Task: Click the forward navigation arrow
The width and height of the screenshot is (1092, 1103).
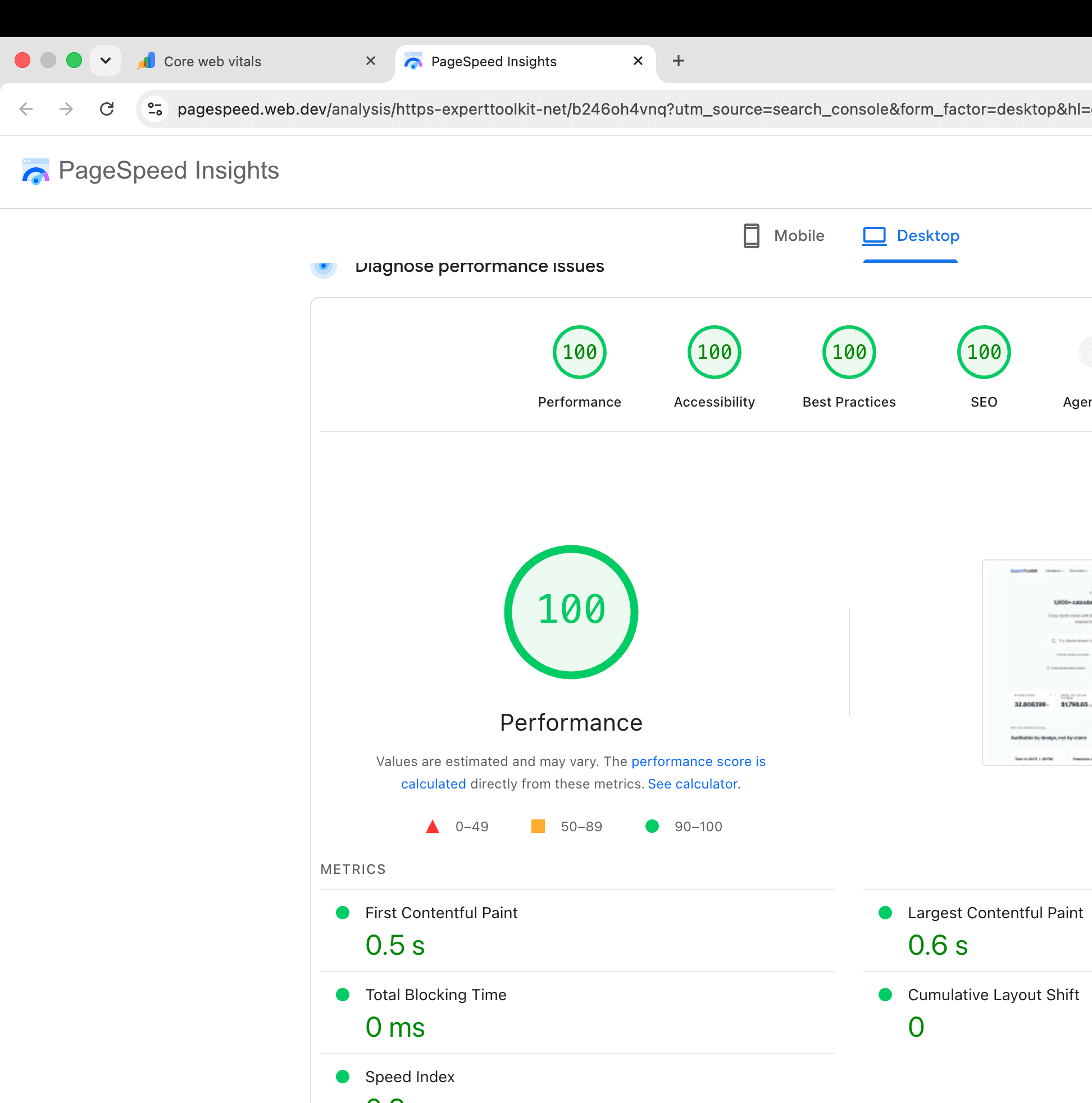Action: 66,108
